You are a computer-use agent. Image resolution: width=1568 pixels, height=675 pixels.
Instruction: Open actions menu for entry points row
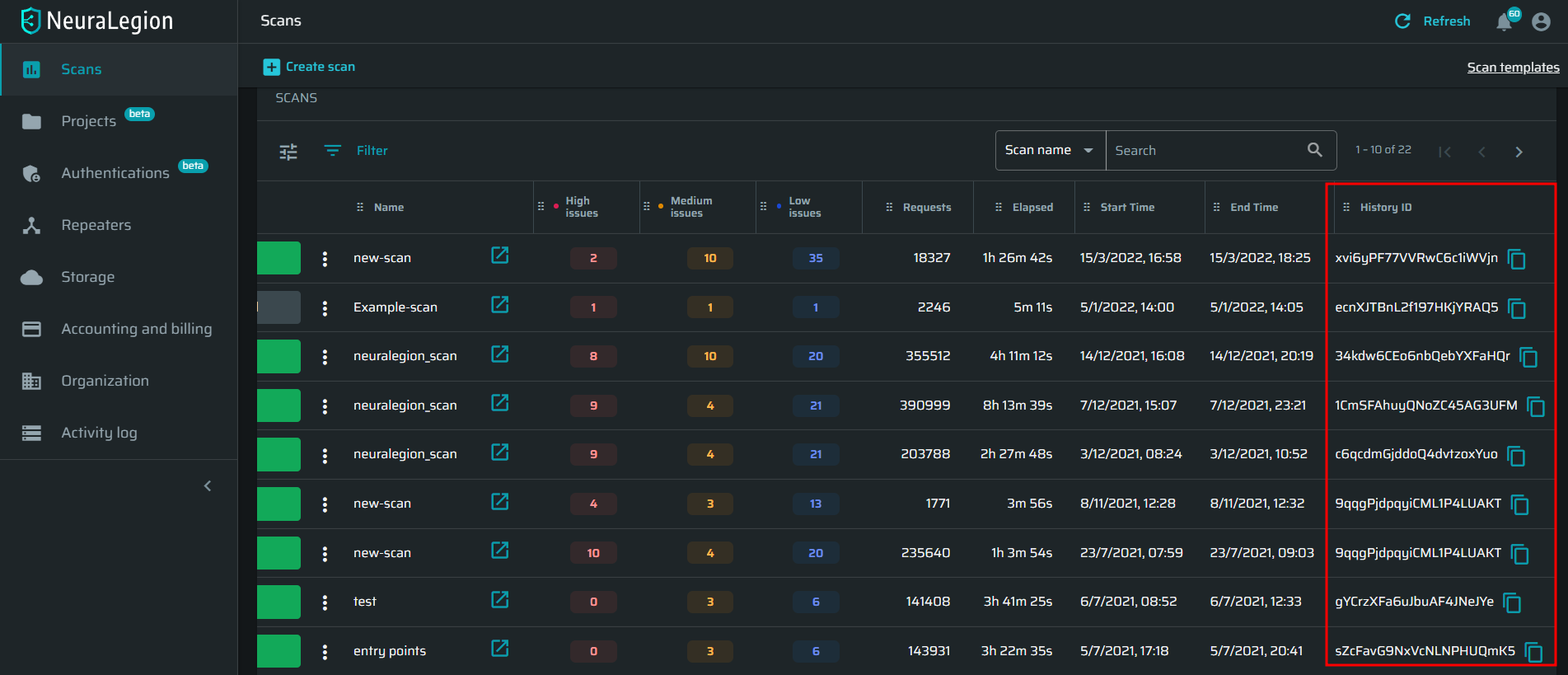pyautogui.click(x=325, y=652)
